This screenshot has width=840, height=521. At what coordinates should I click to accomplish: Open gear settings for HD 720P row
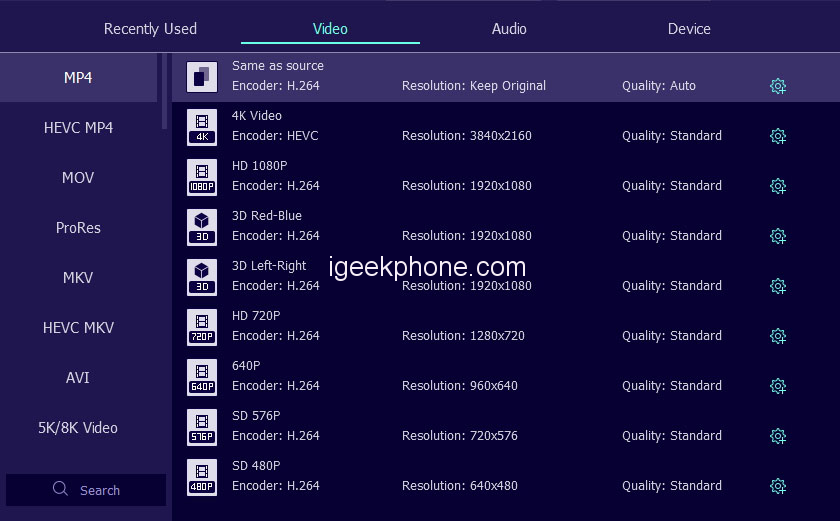tap(778, 336)
